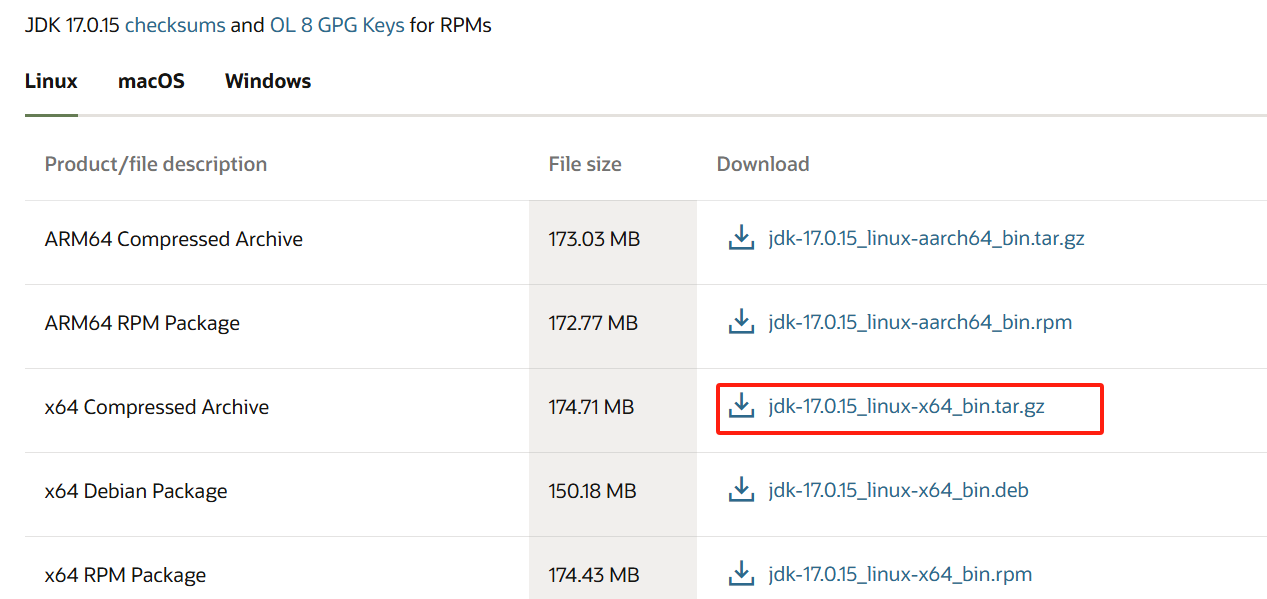Switch to the macOS tab

pyautogui.click(x=151, y=81)
